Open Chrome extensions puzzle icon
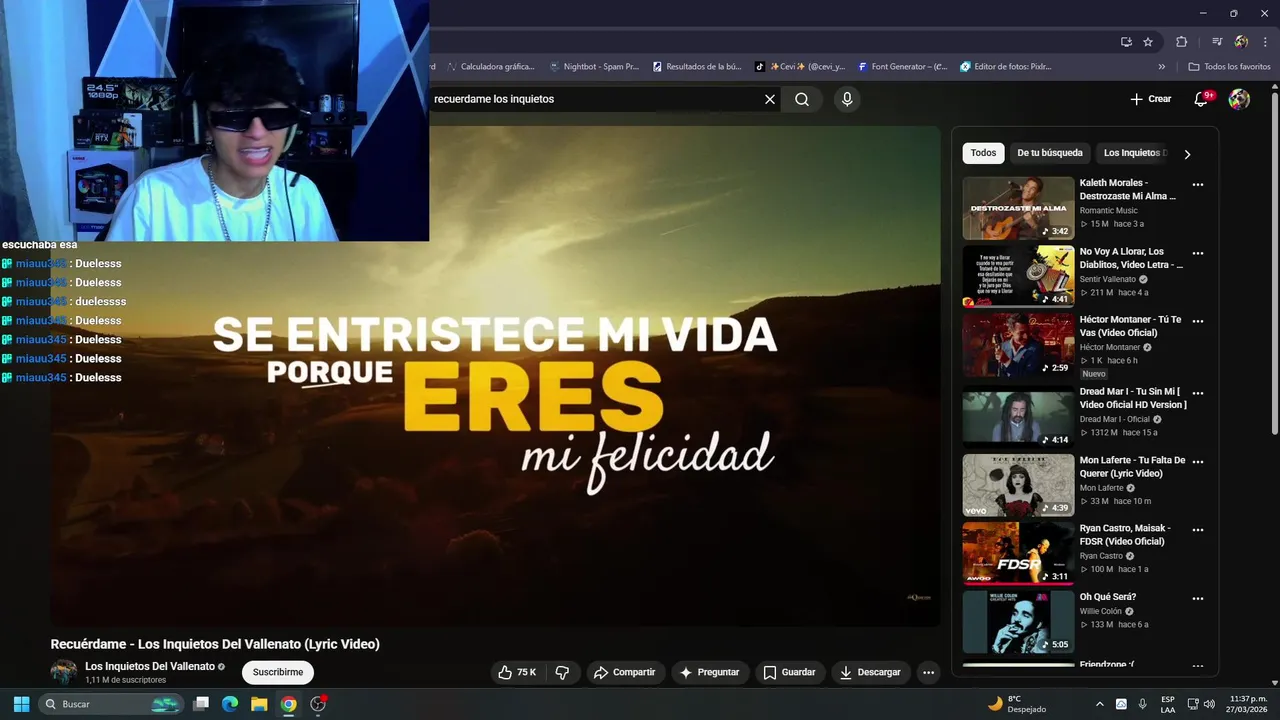The height and width of the screenshot is (720, 1280). (1182, 42)
